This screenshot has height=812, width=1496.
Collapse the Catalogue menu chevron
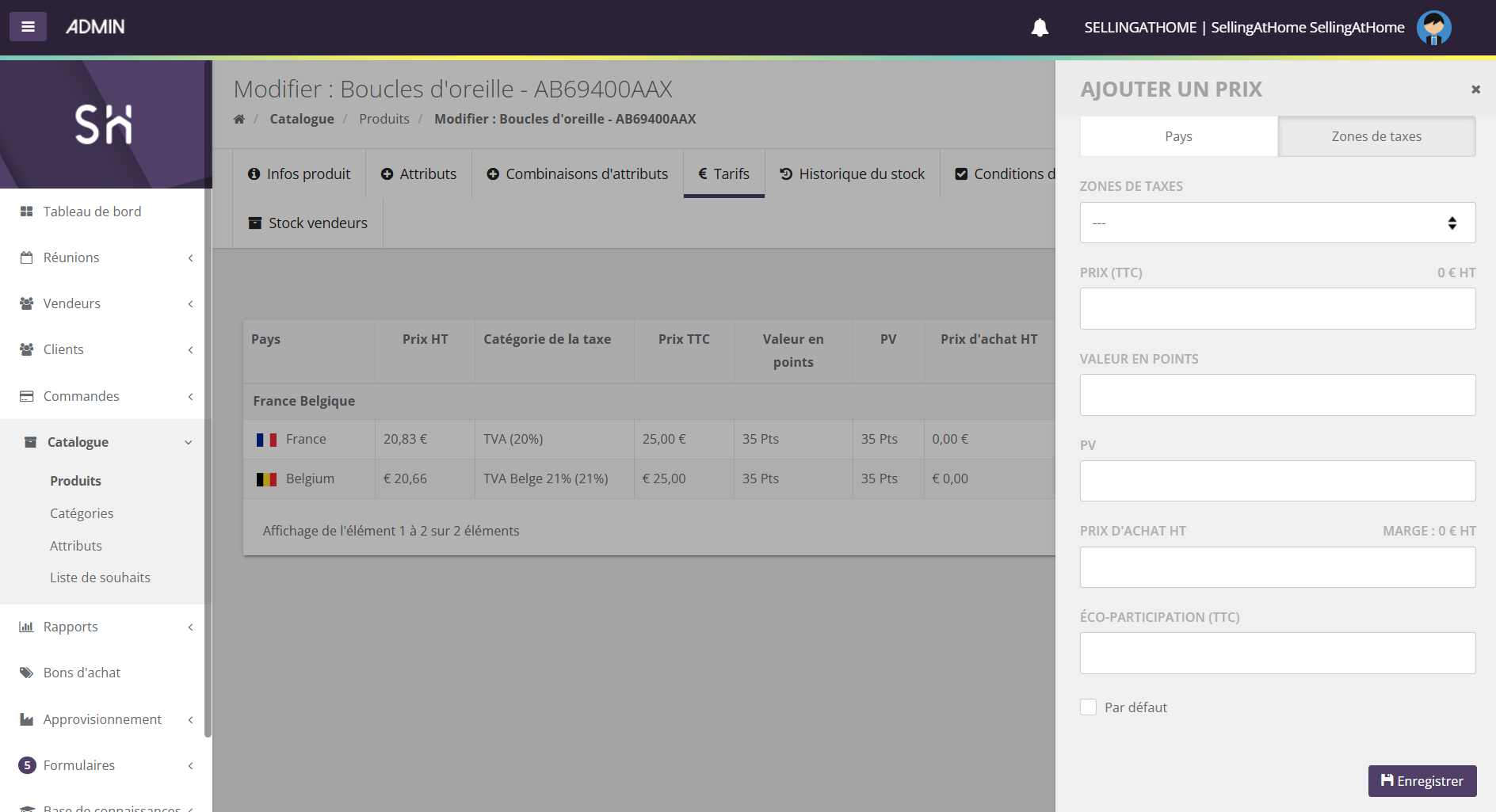click(x=189, y=443)
